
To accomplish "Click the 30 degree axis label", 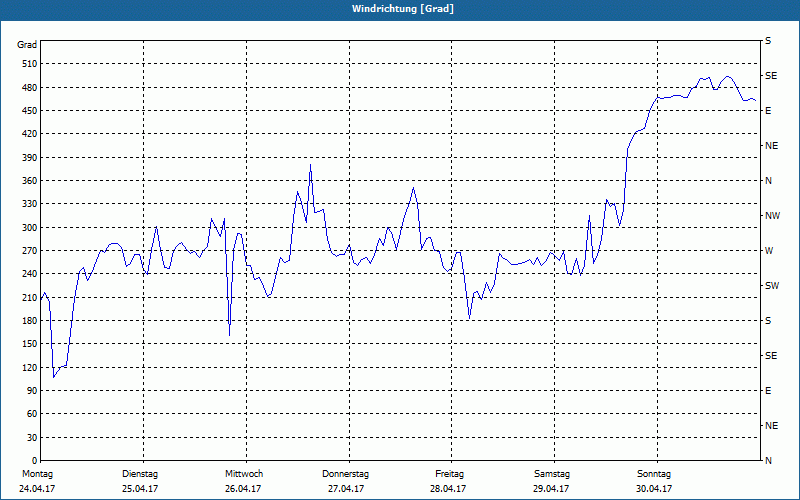I will (x=32, y=438).
